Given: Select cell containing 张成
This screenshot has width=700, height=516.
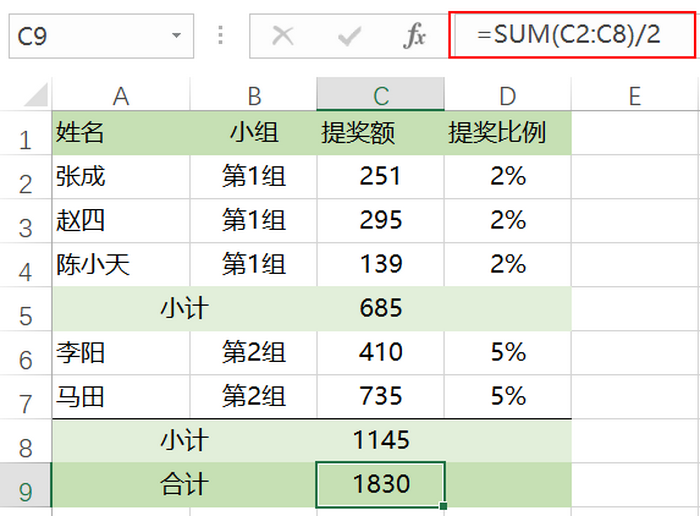Looking at the screenshot, I should (x=121, y=177).
